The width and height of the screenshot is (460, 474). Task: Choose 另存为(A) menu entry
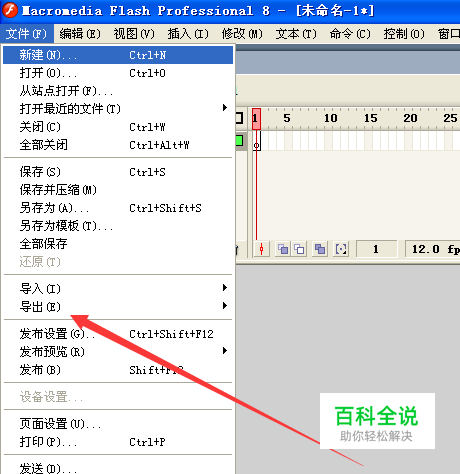[x=118, y=208]
